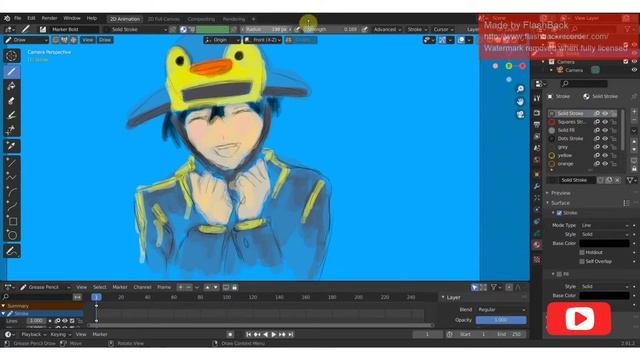Select the Circle tool
The width and height of the screenshot is (640, 360).
click(x=12, y=235)
